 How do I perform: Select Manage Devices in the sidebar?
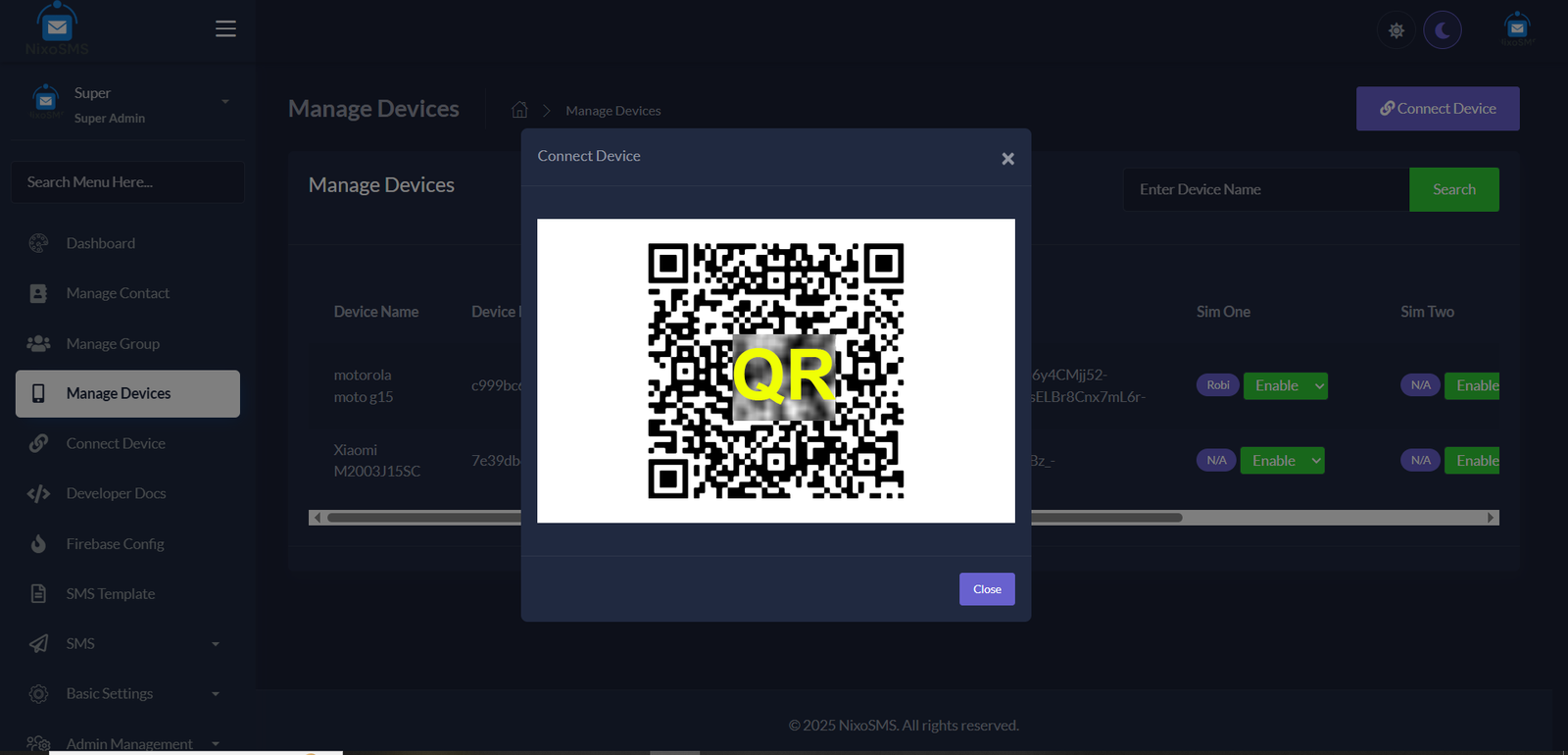pos(127,393)
